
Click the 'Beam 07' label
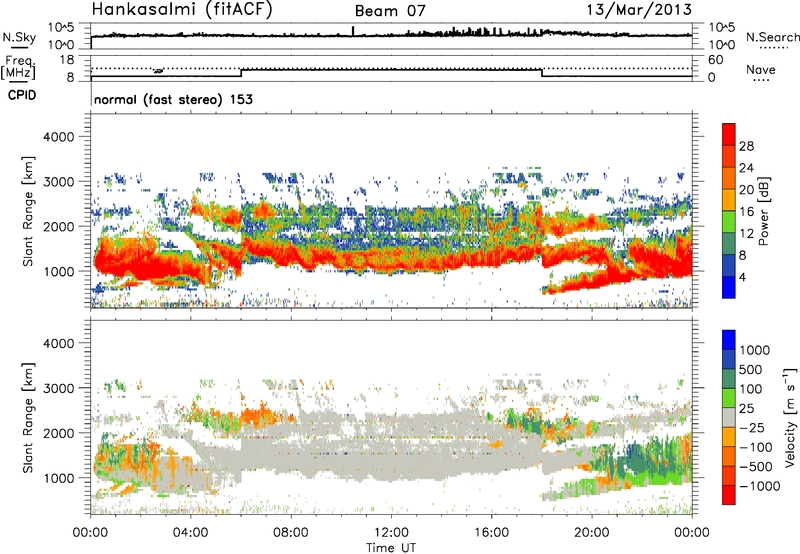point(390,11)
